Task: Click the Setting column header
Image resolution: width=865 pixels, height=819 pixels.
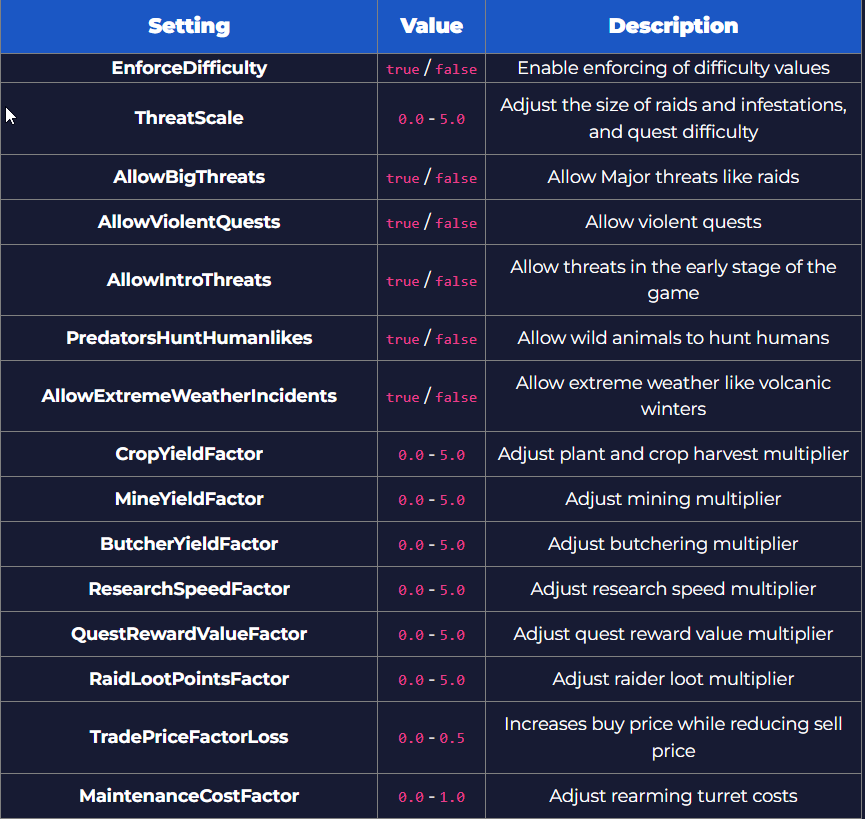Action: [x=189, y=26]
